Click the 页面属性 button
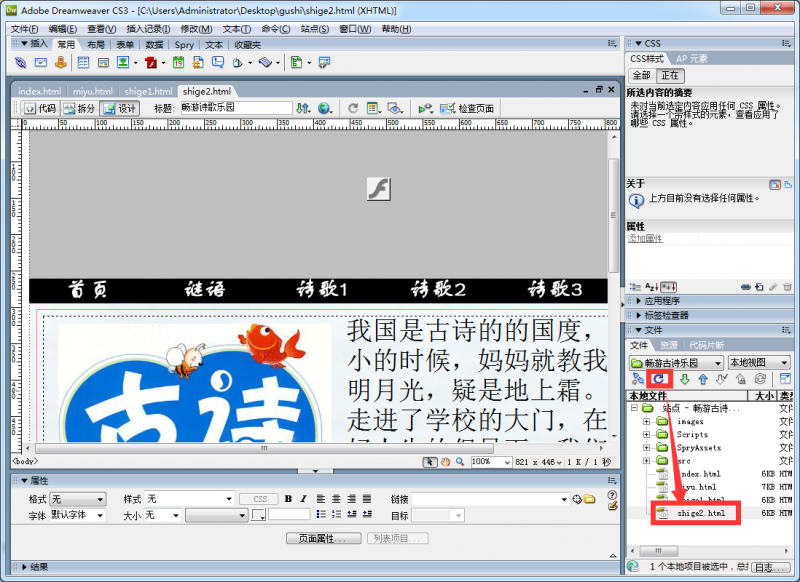The image size is (800, 582). tap(323, 539)
